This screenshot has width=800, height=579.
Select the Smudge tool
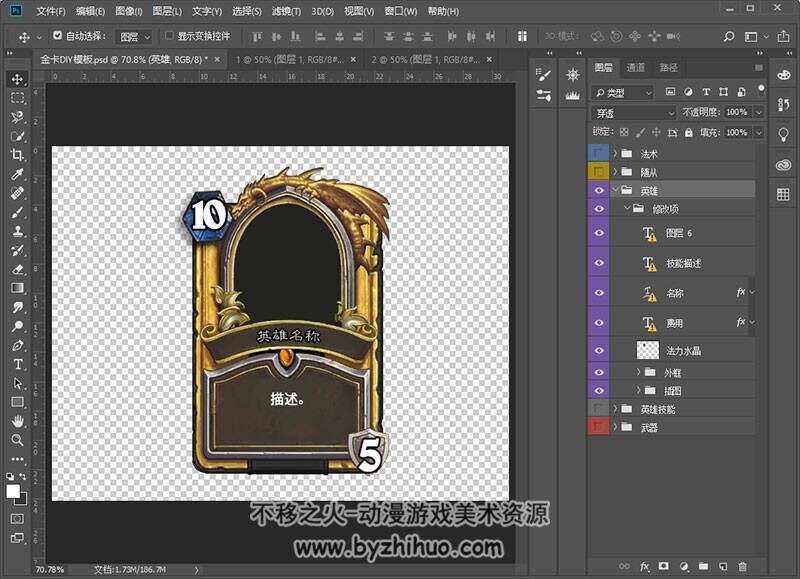[x=17, y=307]
